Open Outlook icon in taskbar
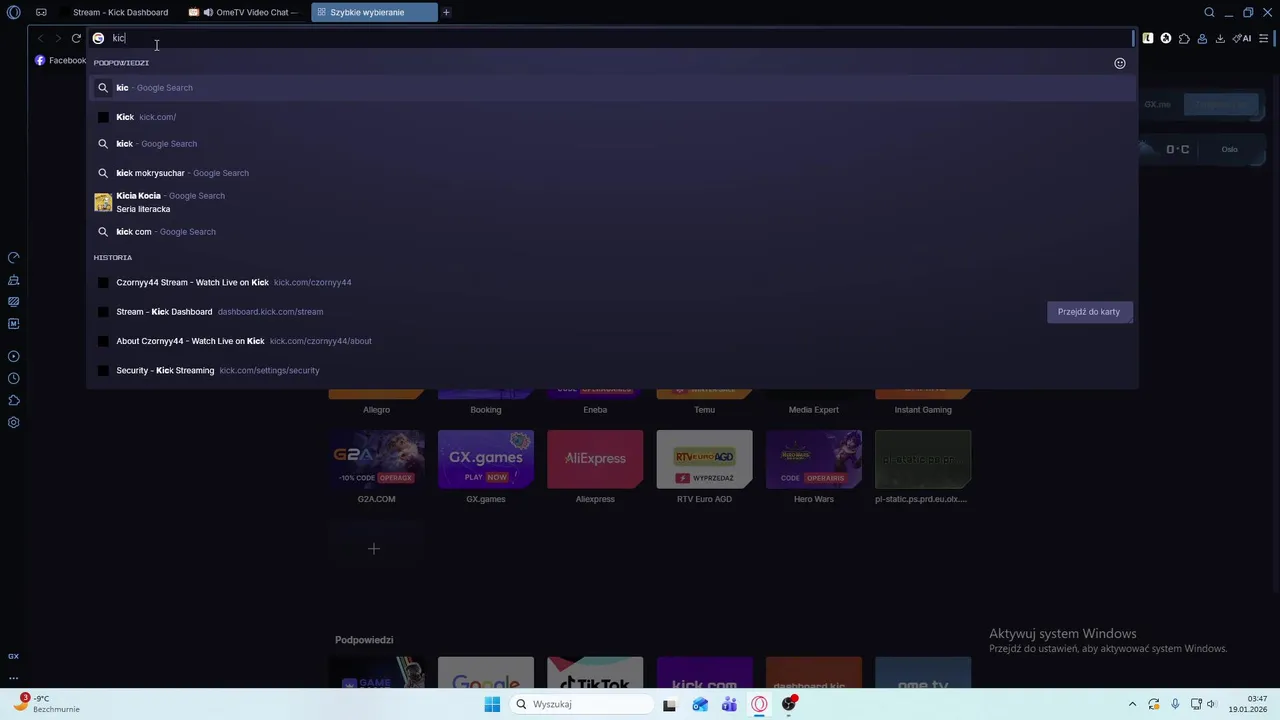Screen dimensions: 1280x720 pyautogui.click(x=700, y=704)
